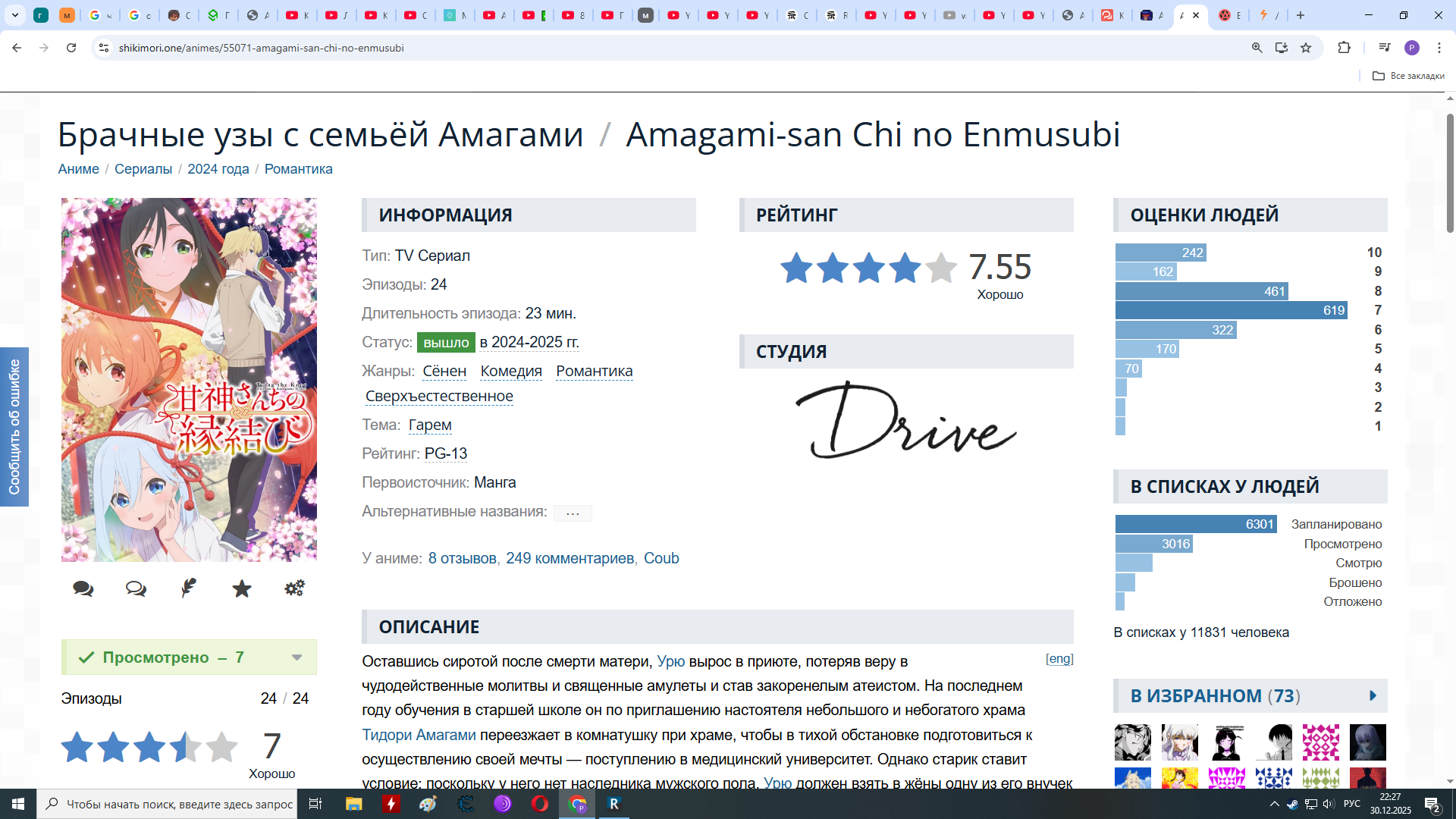The height and width of the screenshot is (819, 1456).
Task: Click the feather quill write review icon
Action: coord(189,588)
